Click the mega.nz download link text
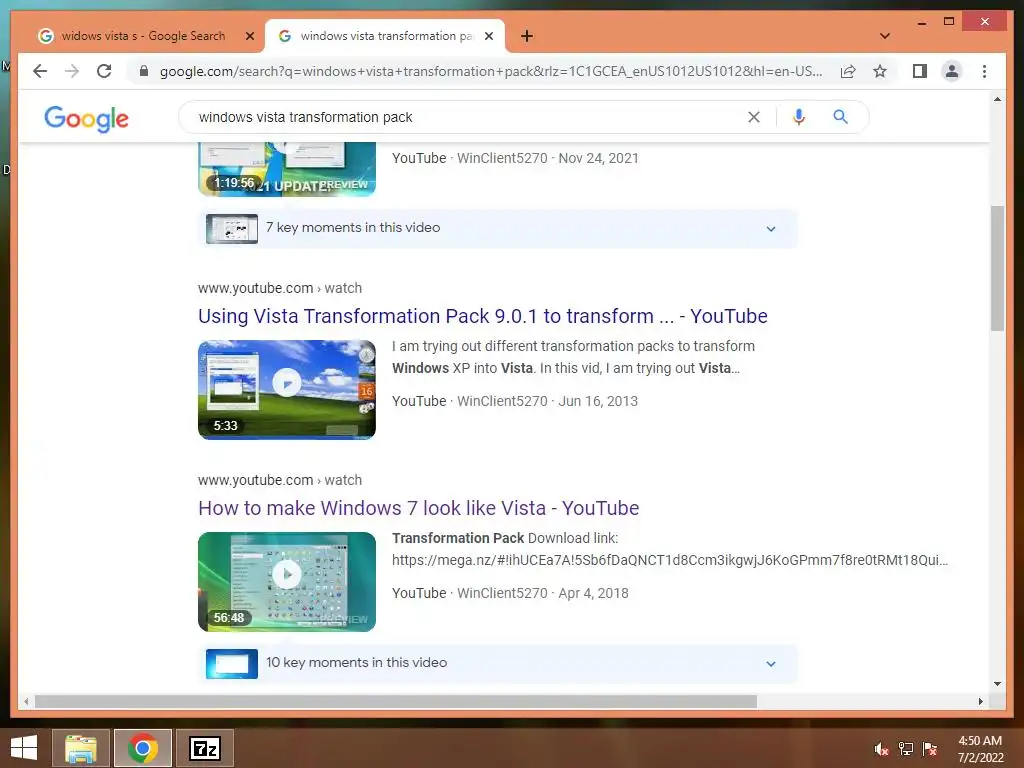 669,560
